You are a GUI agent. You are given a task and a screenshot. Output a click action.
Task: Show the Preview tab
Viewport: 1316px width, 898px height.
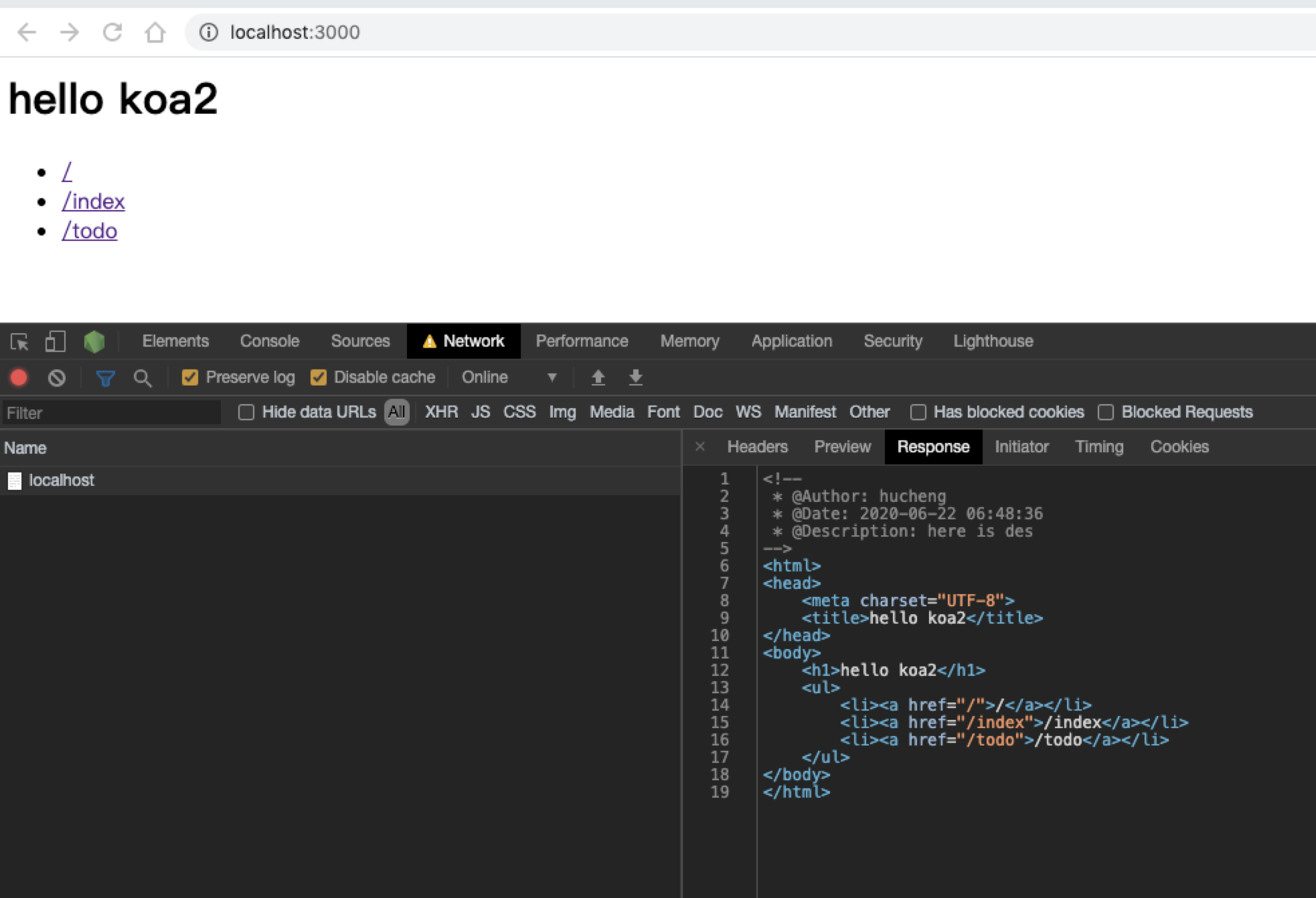[x=843, y=446]
